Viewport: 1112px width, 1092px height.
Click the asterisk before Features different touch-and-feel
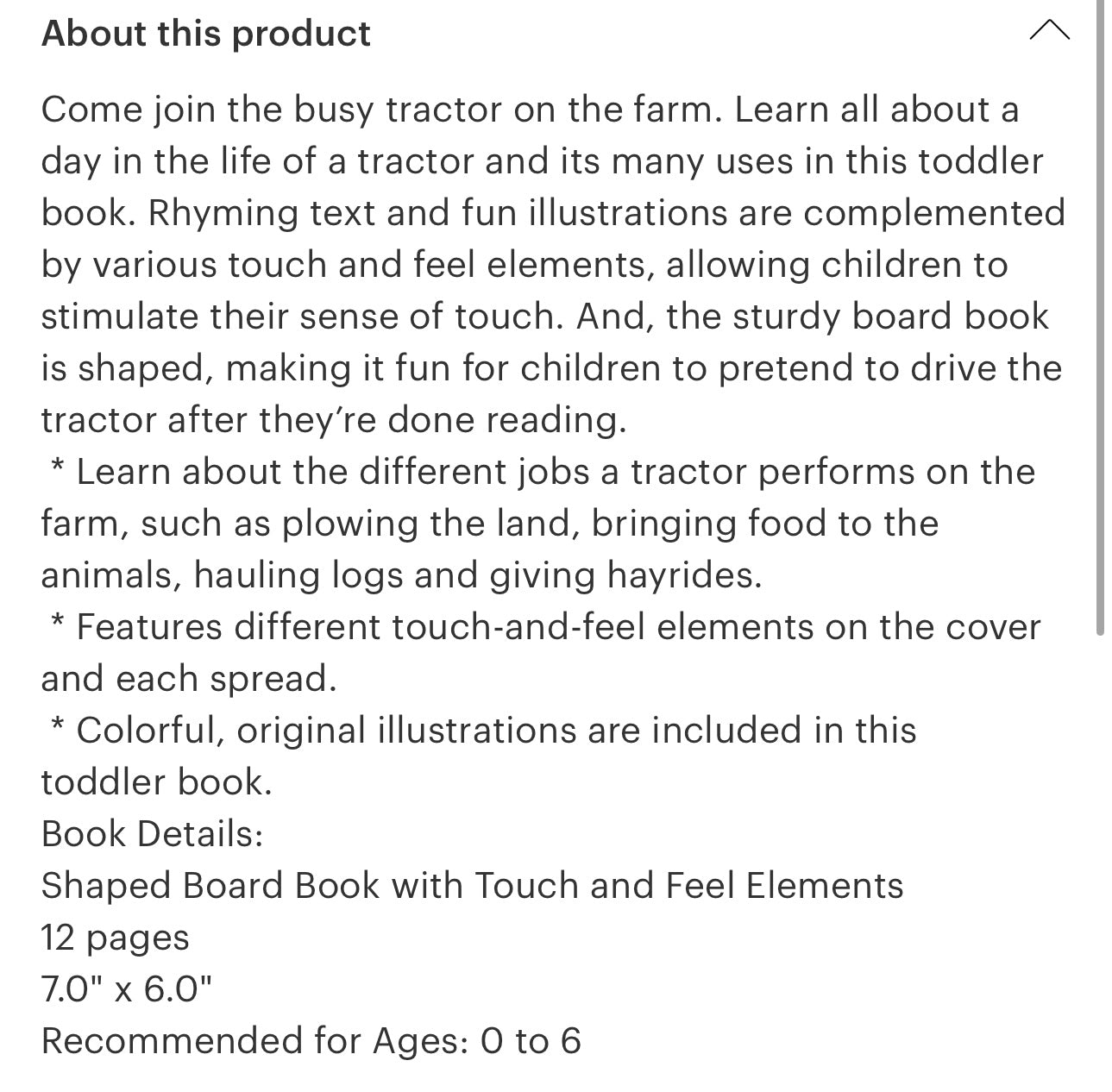[58, 623]
